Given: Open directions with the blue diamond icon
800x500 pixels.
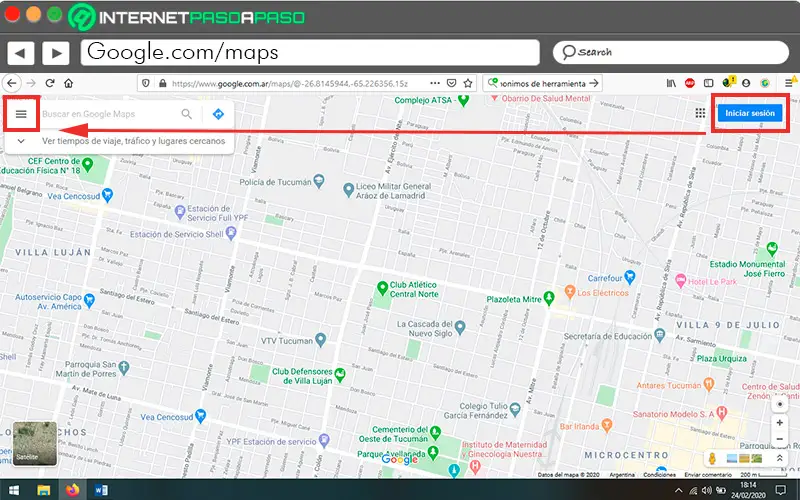Looking at the screenshot, I should click(x=218, y=114).
